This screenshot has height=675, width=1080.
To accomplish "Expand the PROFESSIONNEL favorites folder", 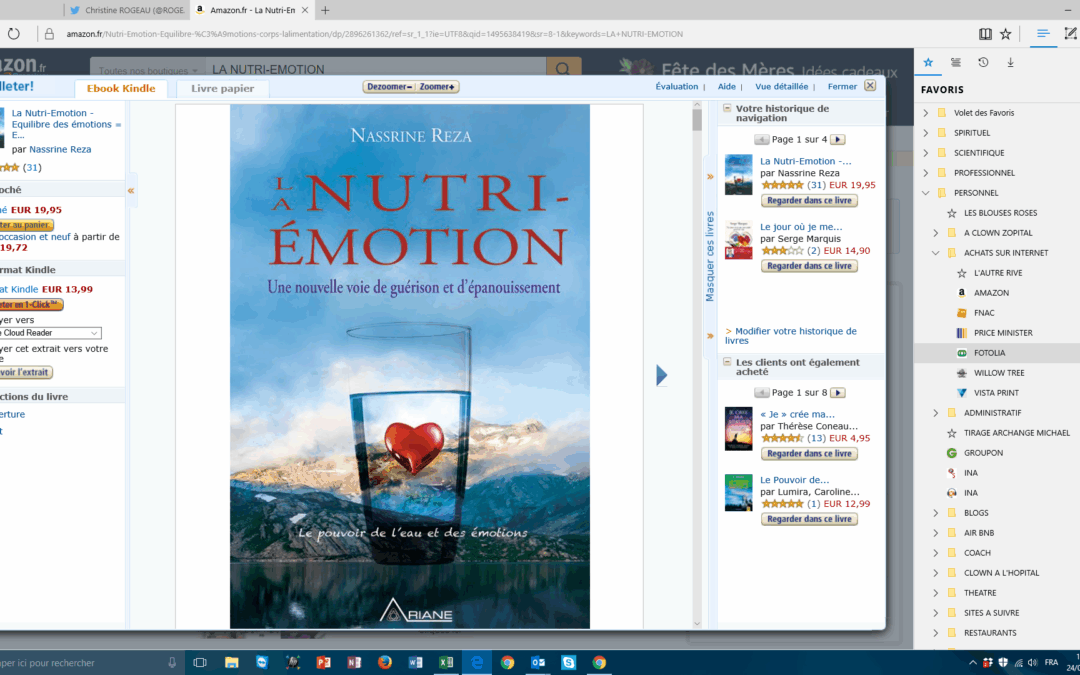I will click(x=926, y=173).
